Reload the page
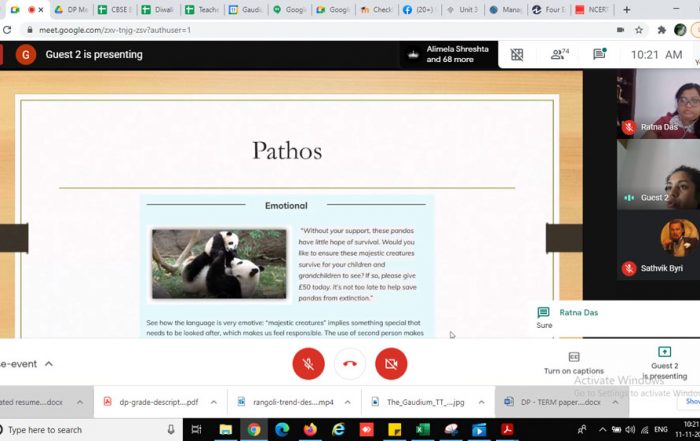Viewport: 700px width, 441px height. 7,30
